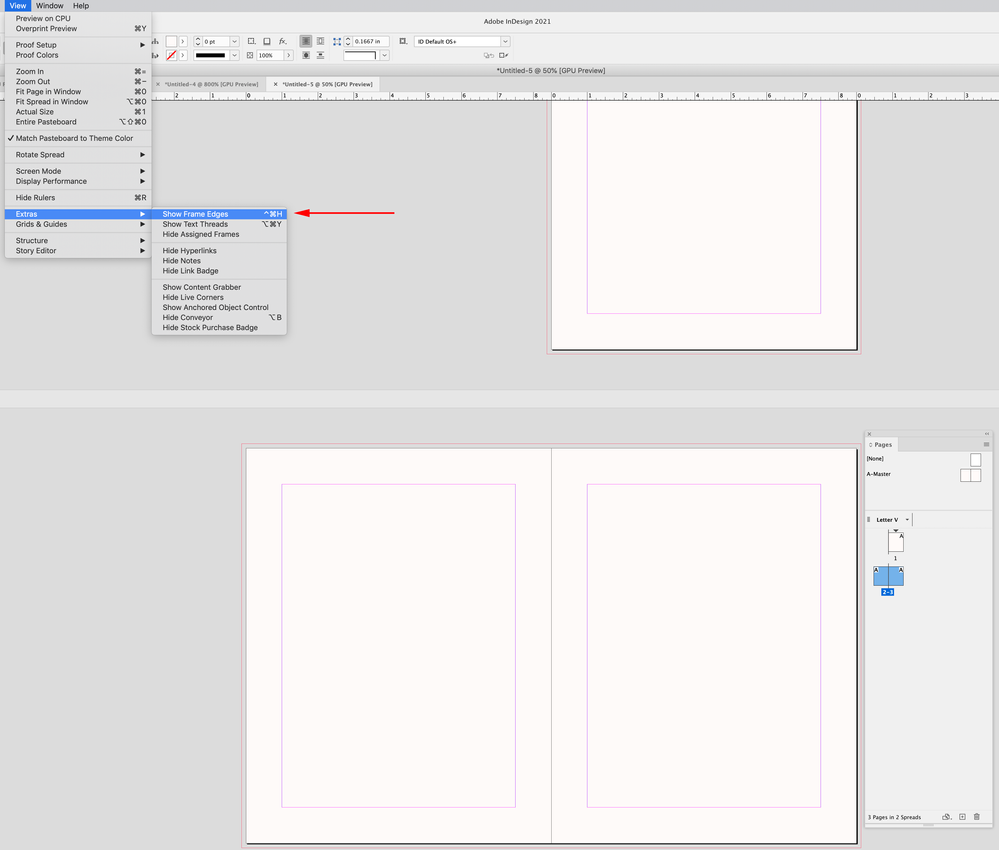This screenshot has width=999, height=850.
Task: Click the edit page size icon
Action: pyautogui.click(x=946, y=817)
